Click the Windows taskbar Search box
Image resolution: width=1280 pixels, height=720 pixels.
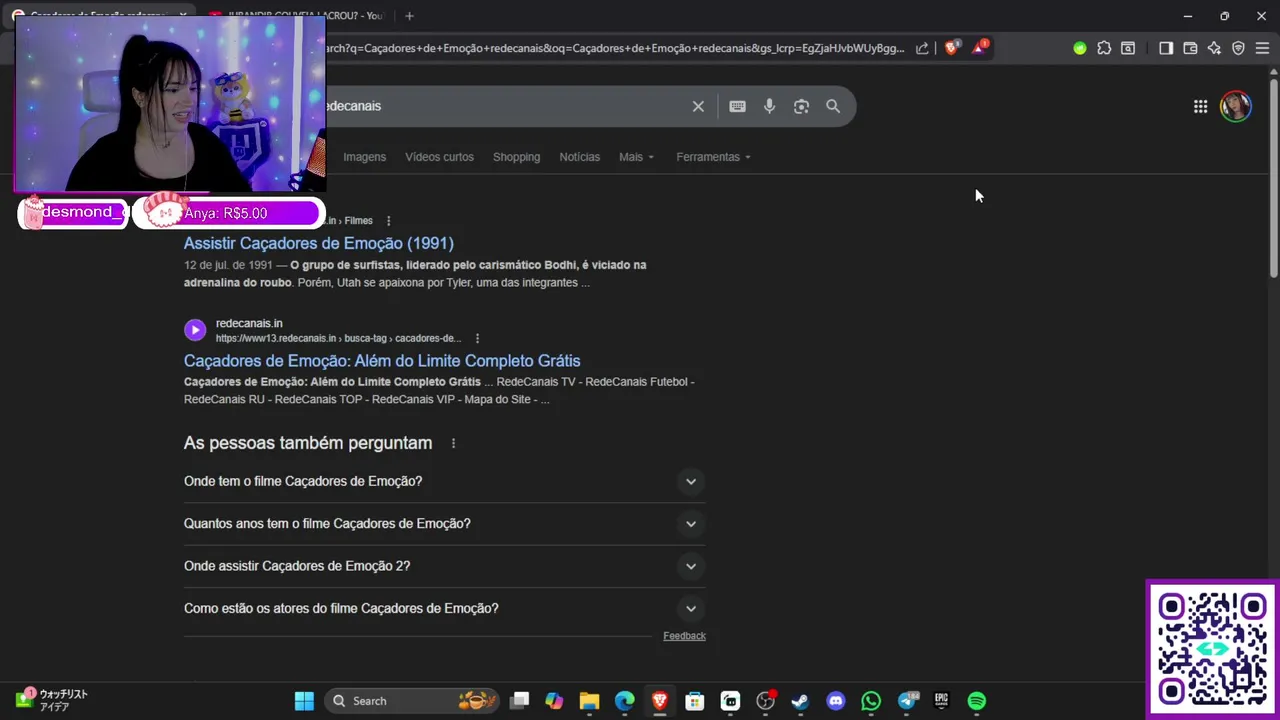pyautogui.click(x=411, y=701)
